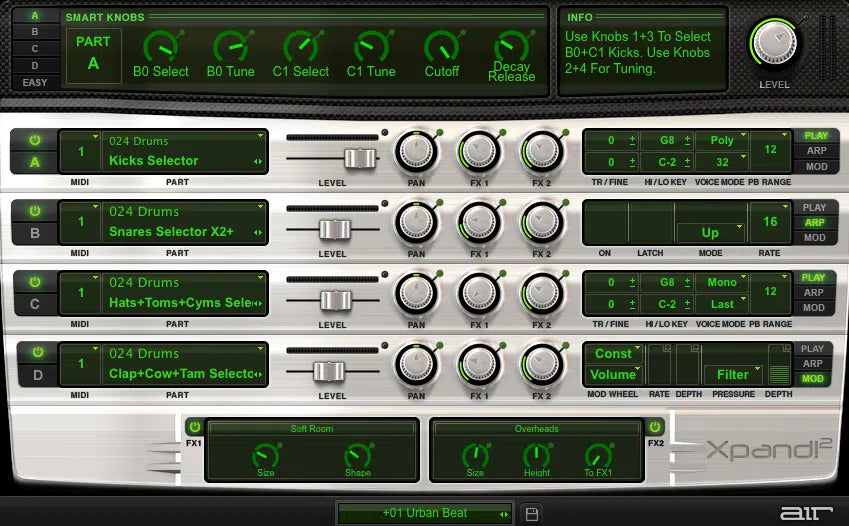849x526 pixels.
Task: Open Part A Poly voice mode dropdown
Action: 721,141
